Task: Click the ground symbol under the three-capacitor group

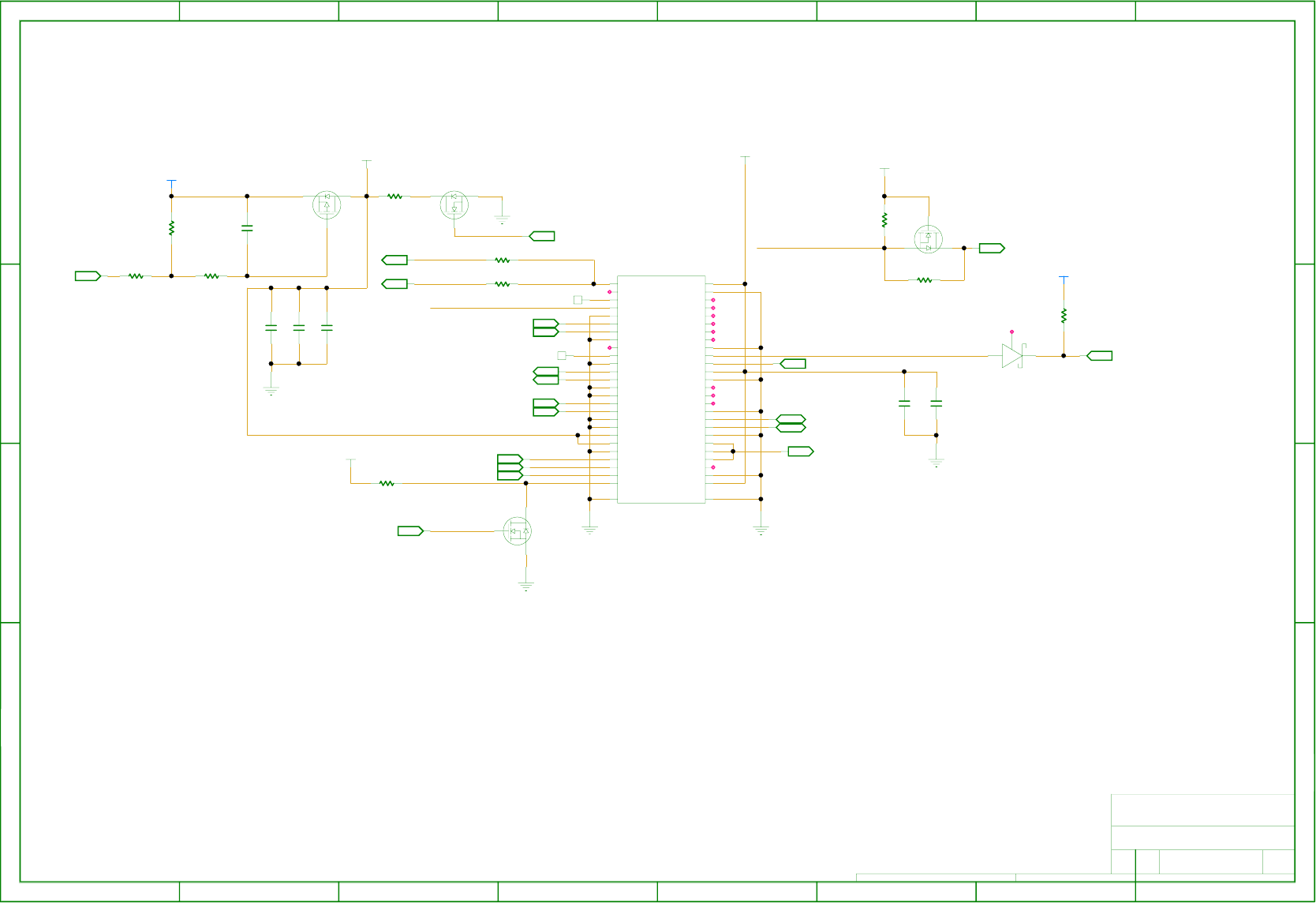Action: [271, 390]
